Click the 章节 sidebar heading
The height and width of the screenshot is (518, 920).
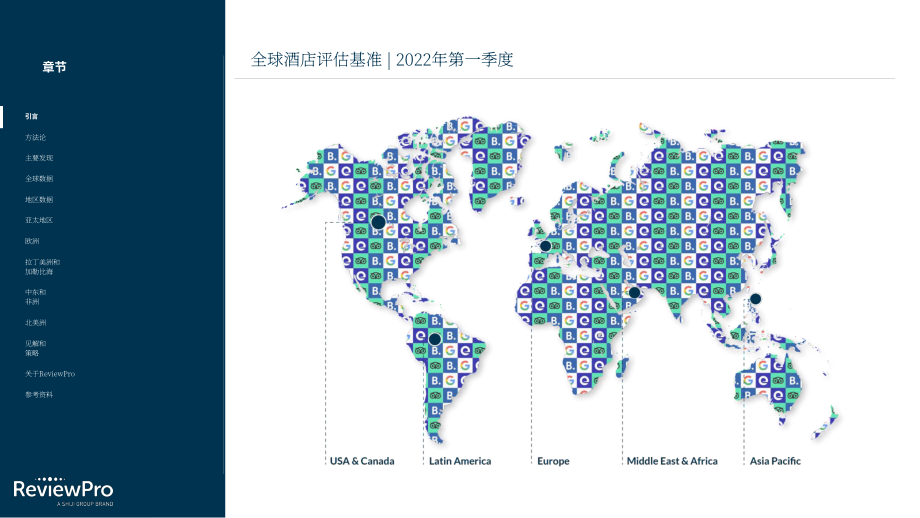click(55, 67)
